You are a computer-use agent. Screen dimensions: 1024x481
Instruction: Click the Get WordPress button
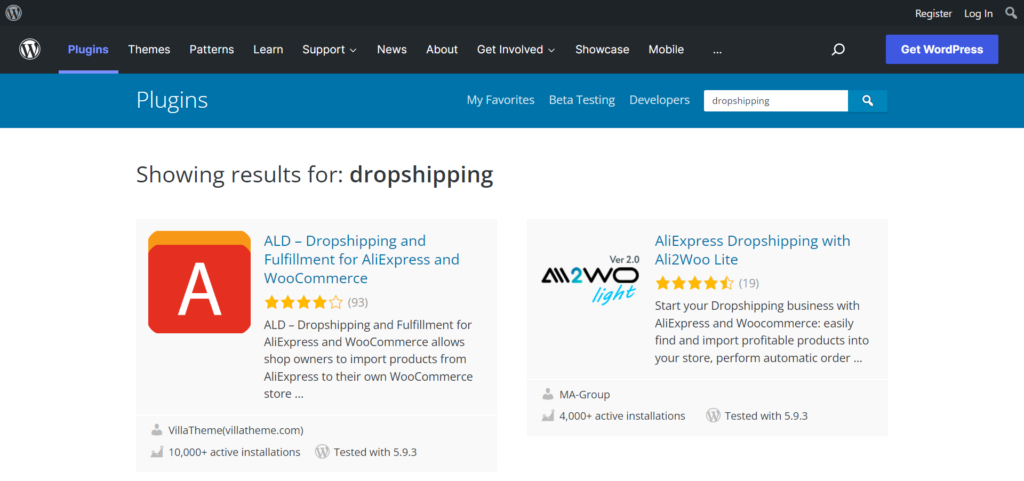(x=941, y=50)
